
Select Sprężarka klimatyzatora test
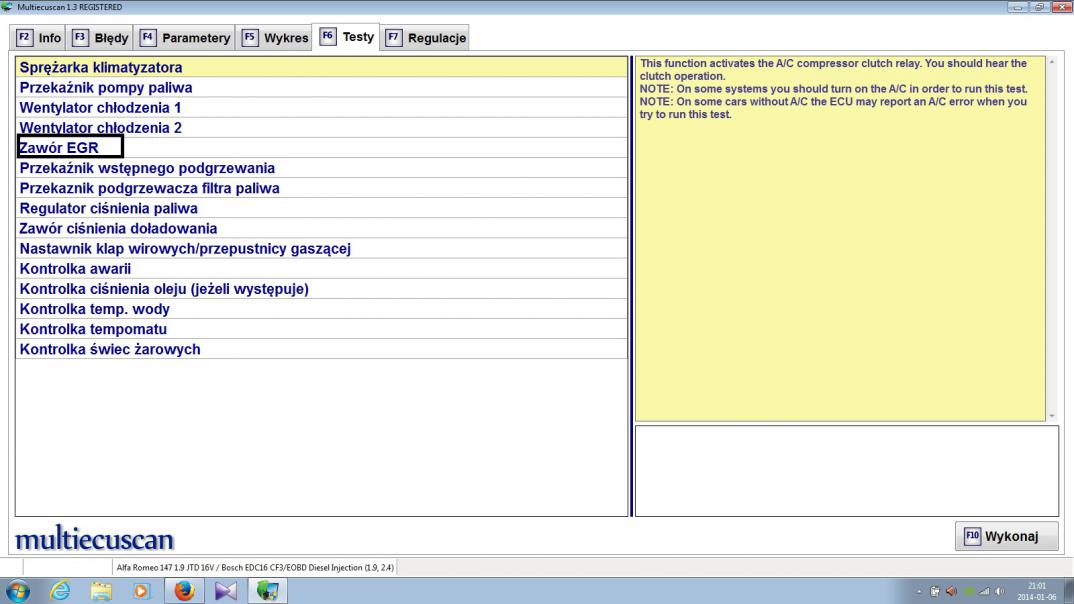tap(321, 67)
